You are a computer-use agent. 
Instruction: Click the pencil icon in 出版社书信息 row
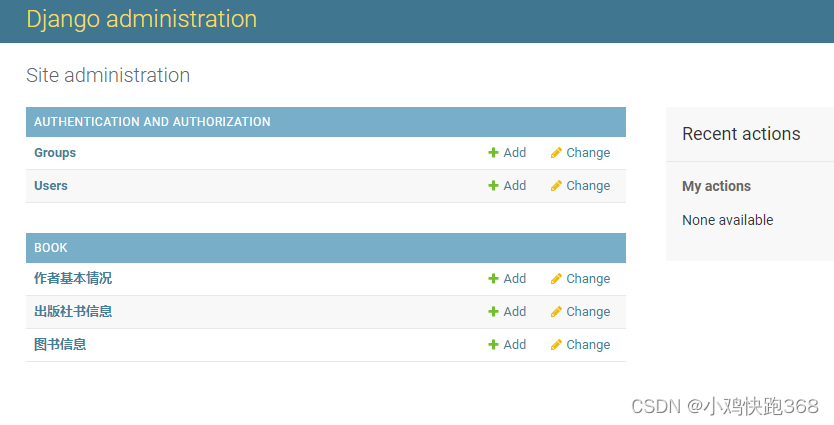[556, 312]
